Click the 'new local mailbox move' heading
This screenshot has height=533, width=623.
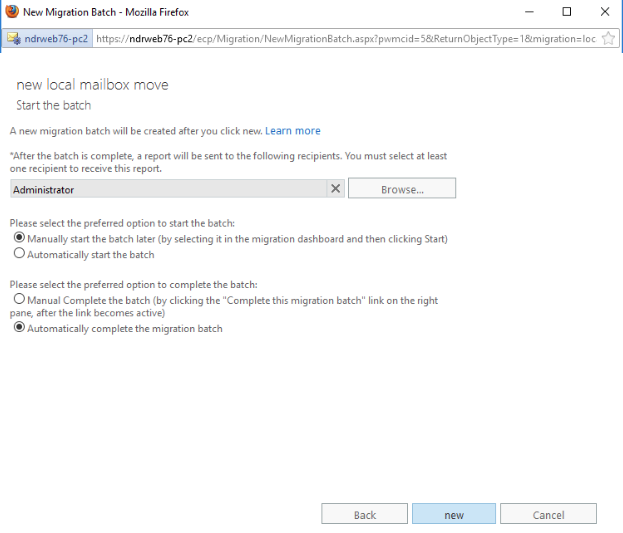click(92, 85)
